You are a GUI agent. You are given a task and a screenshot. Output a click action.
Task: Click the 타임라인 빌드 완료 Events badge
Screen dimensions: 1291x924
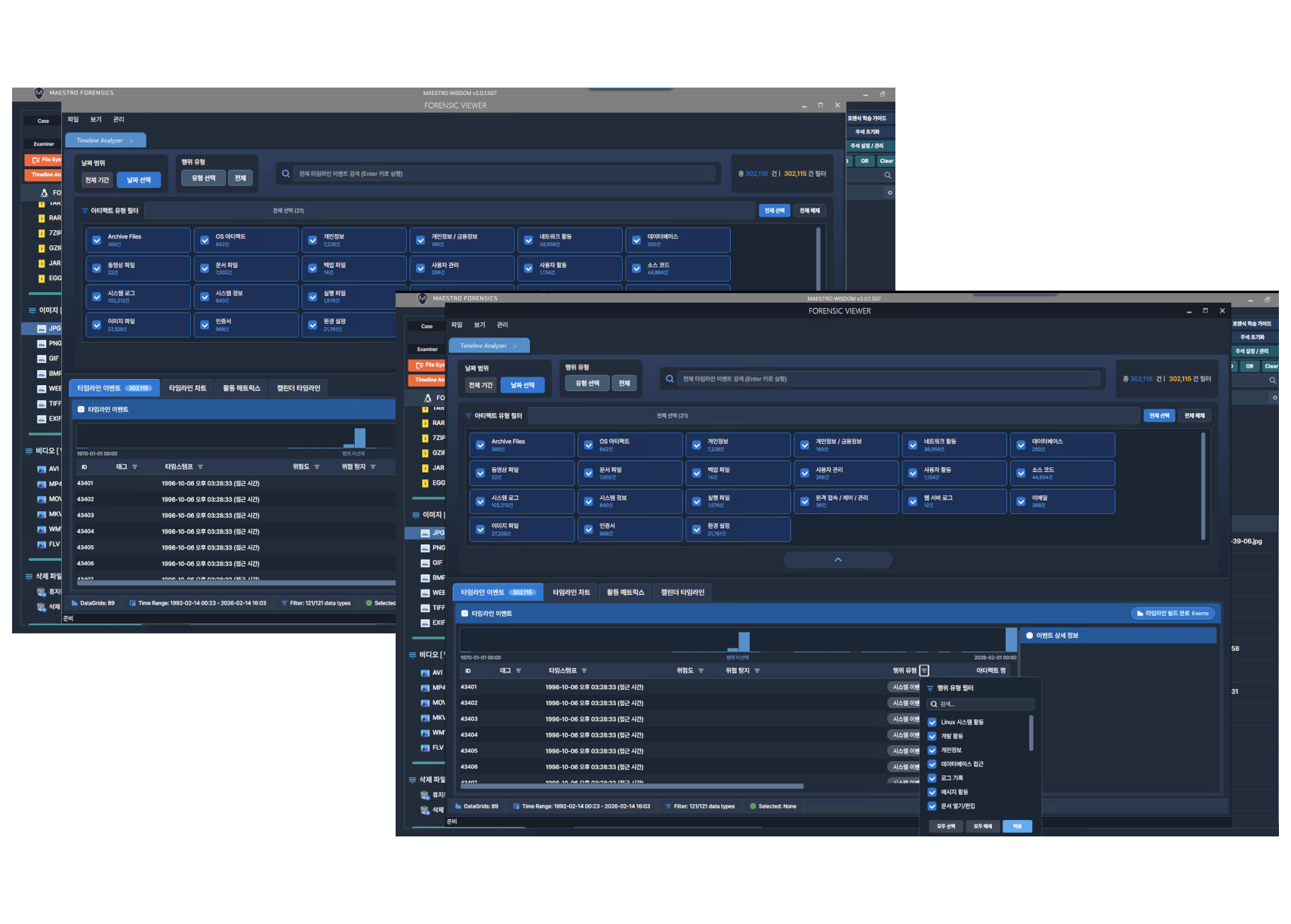pyautogui.click(x=1172, y=614)
